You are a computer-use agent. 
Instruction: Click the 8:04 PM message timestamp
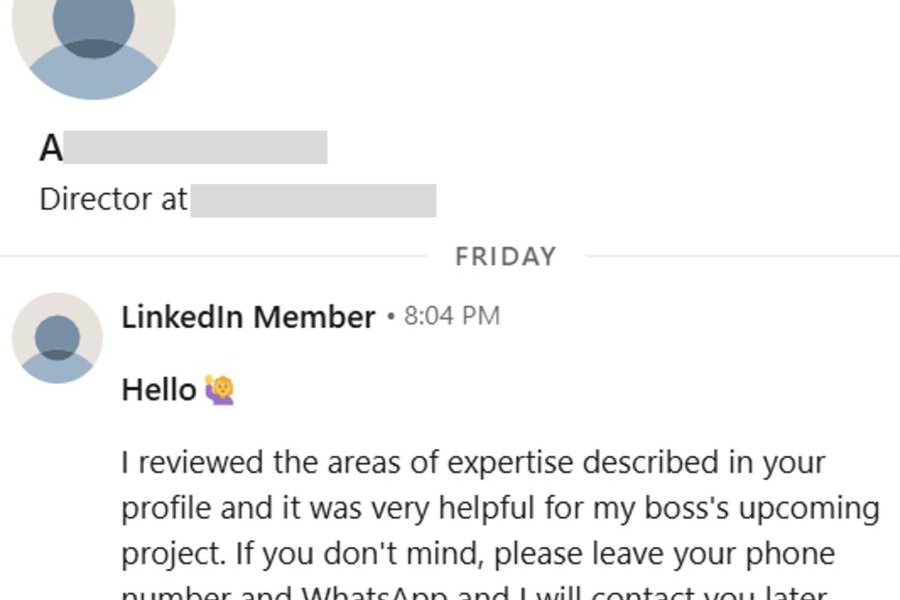[451, 316]
